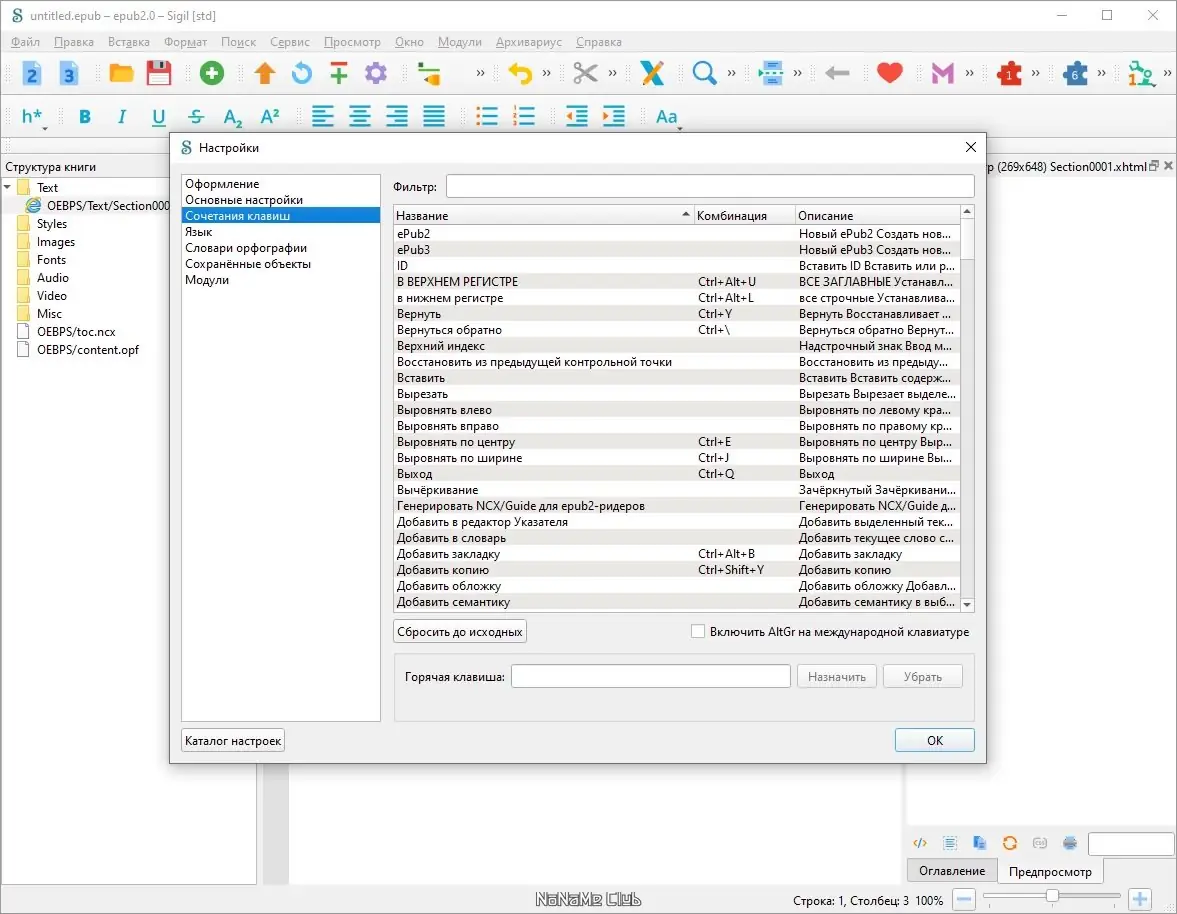The width and height of the screenshot is (1177, 914).
Task: Click the Strikethrough formatting icon
Action: (196, 116)
